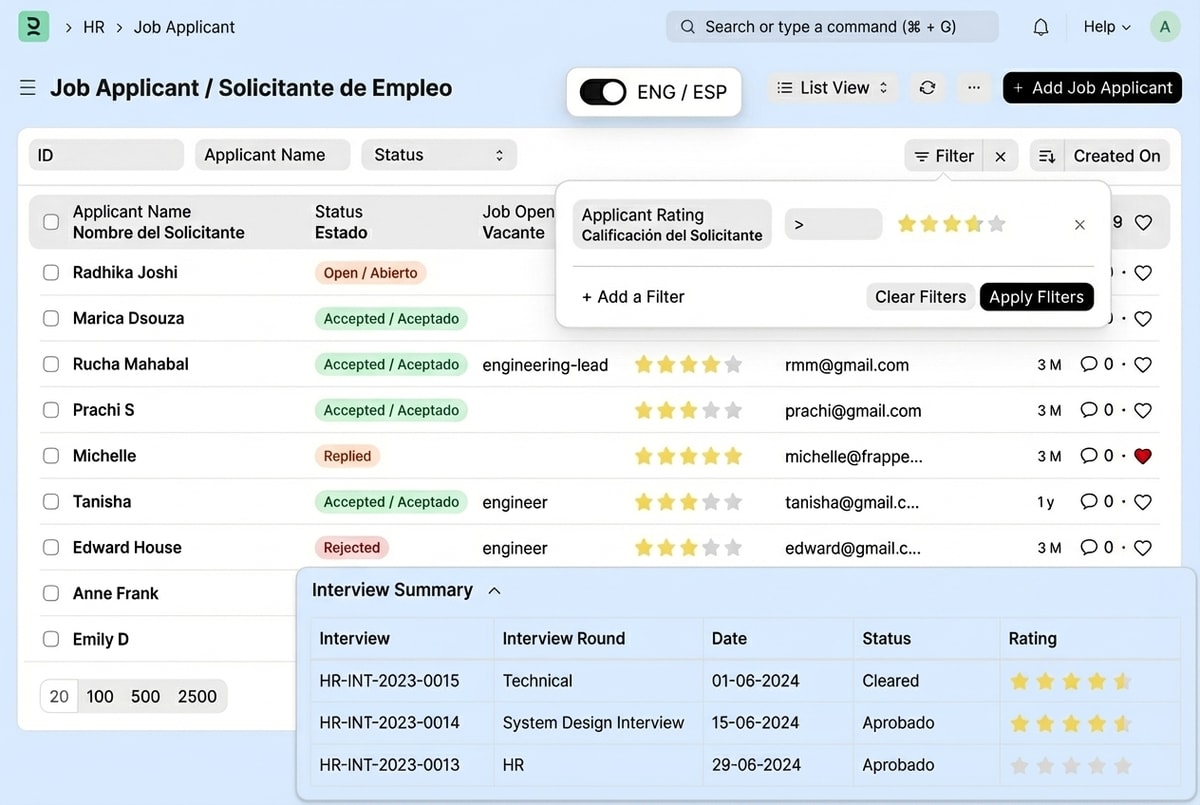Open the three-dots more options menu
The image size is (1200, 805).
click(x=973, y=88)
